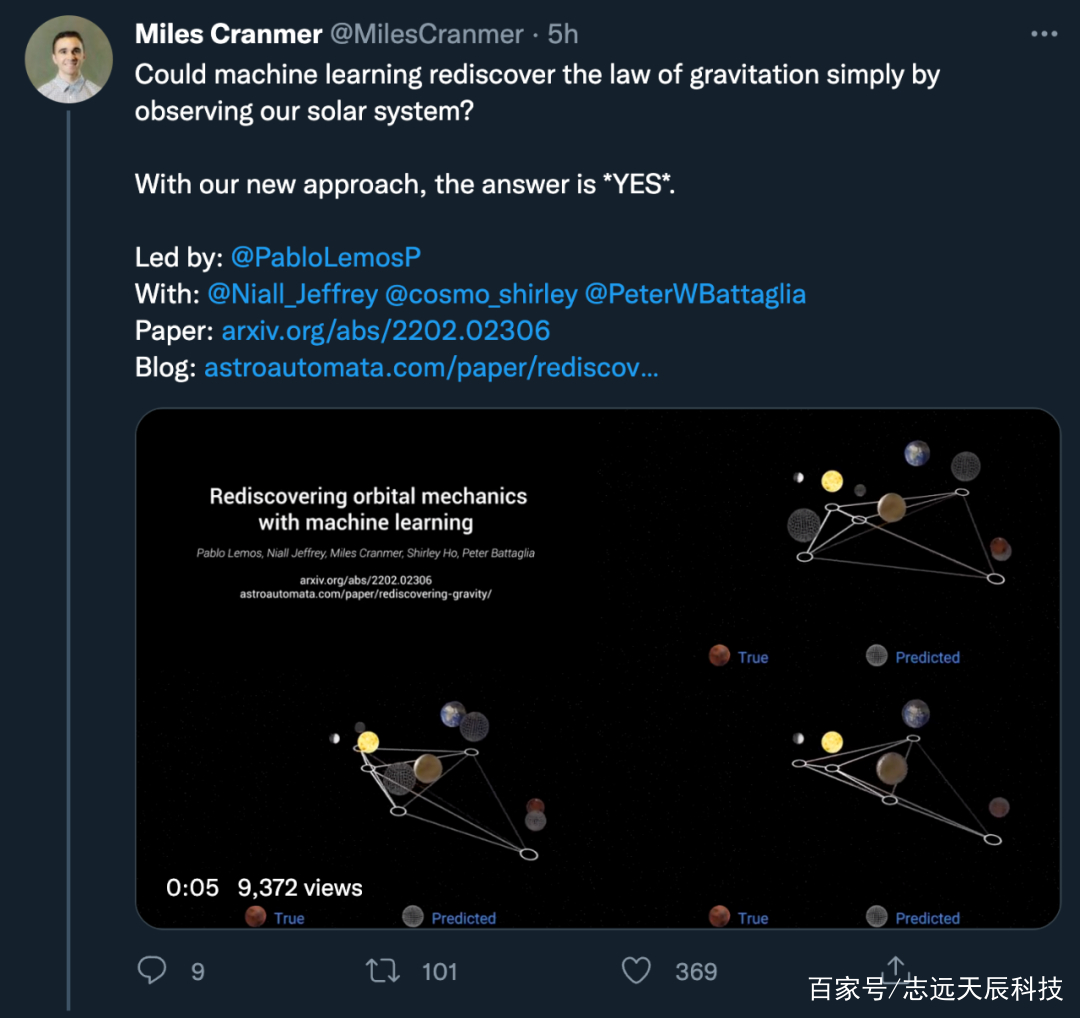Click the Miles Cranmer display name
This screenshot has height=1018, width=1080.
click(x=228, y=34)
